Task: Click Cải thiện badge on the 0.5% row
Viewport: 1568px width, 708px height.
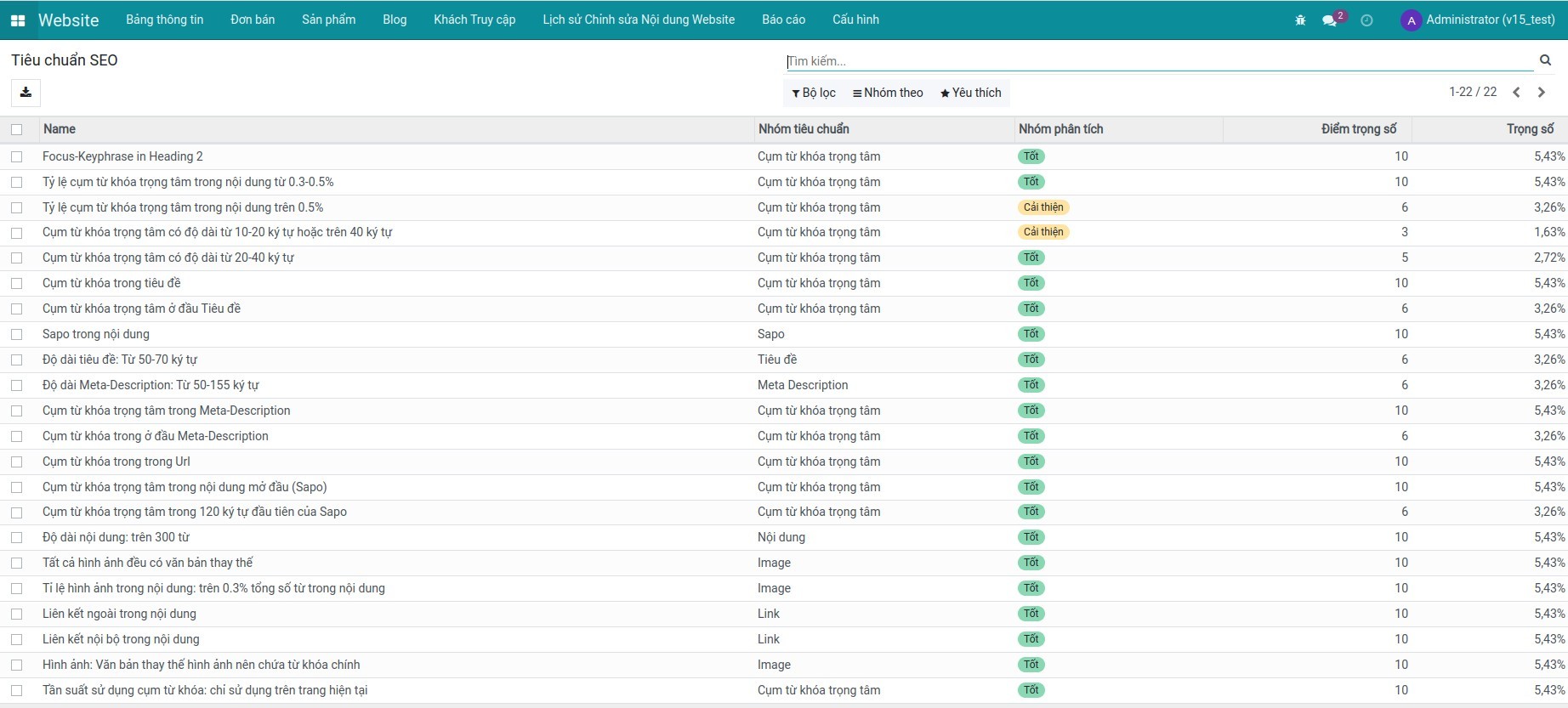Action: click(x=1043, y=207)
